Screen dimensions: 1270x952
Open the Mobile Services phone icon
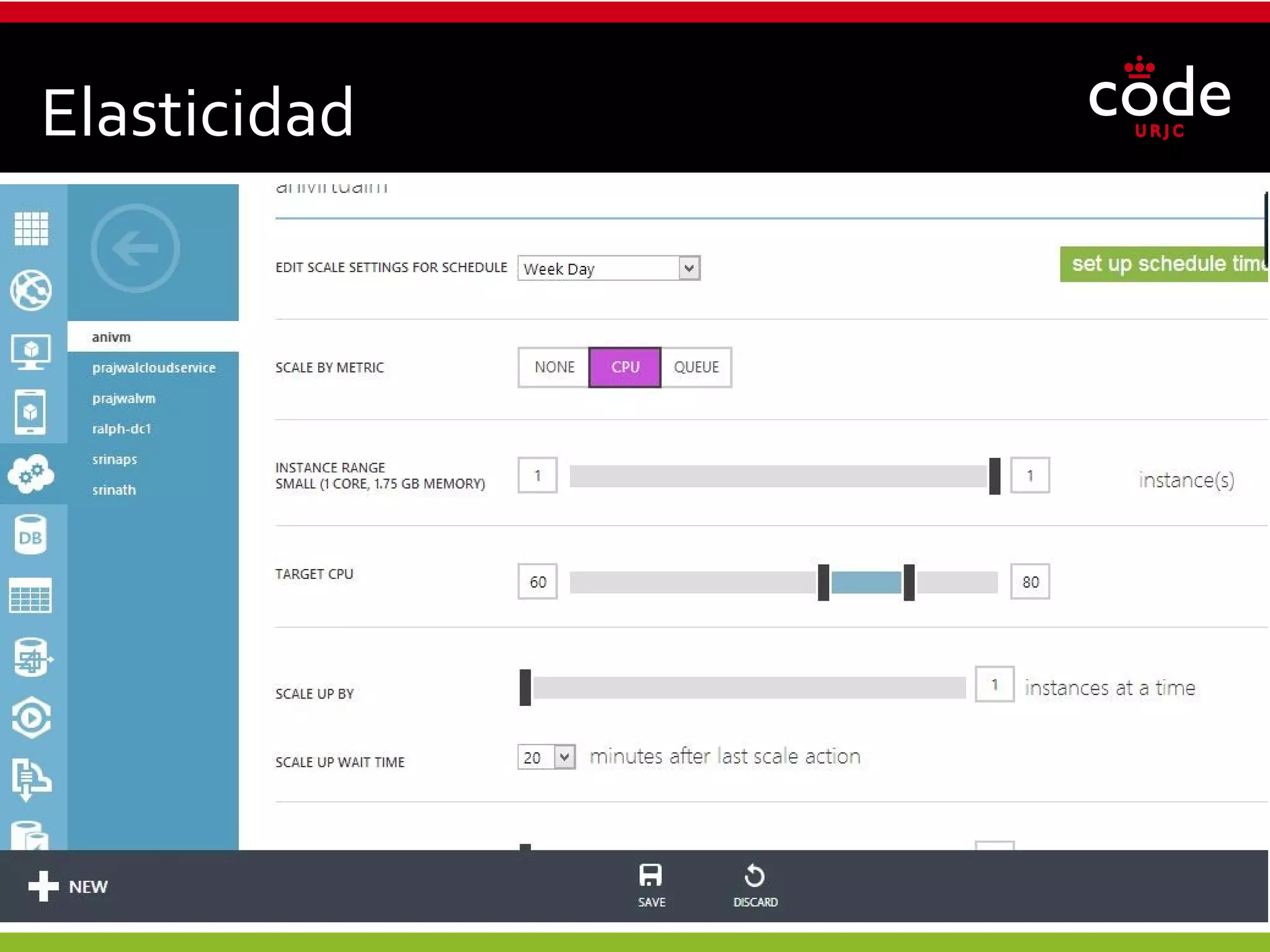[x=30, y=412]
